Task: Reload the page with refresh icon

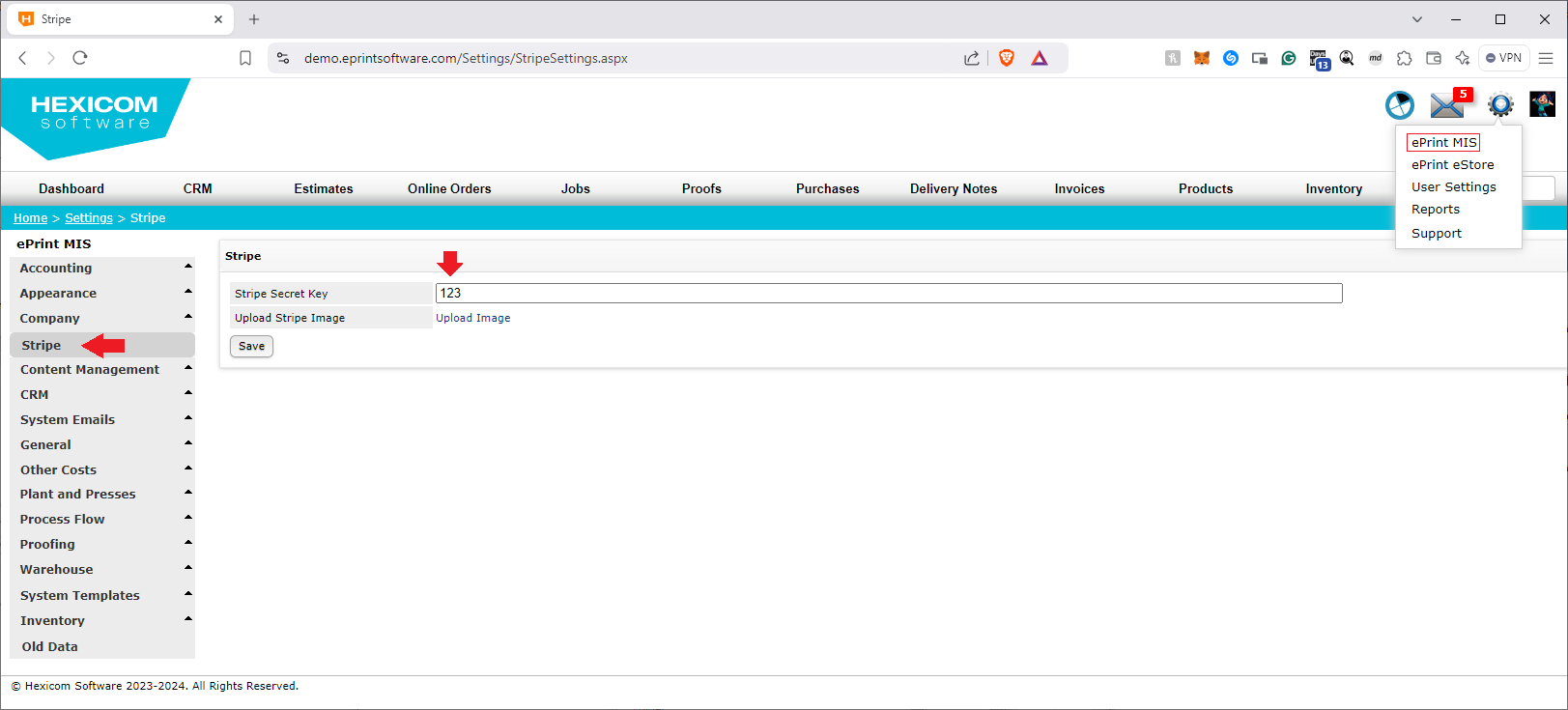Action: [80, 58]
